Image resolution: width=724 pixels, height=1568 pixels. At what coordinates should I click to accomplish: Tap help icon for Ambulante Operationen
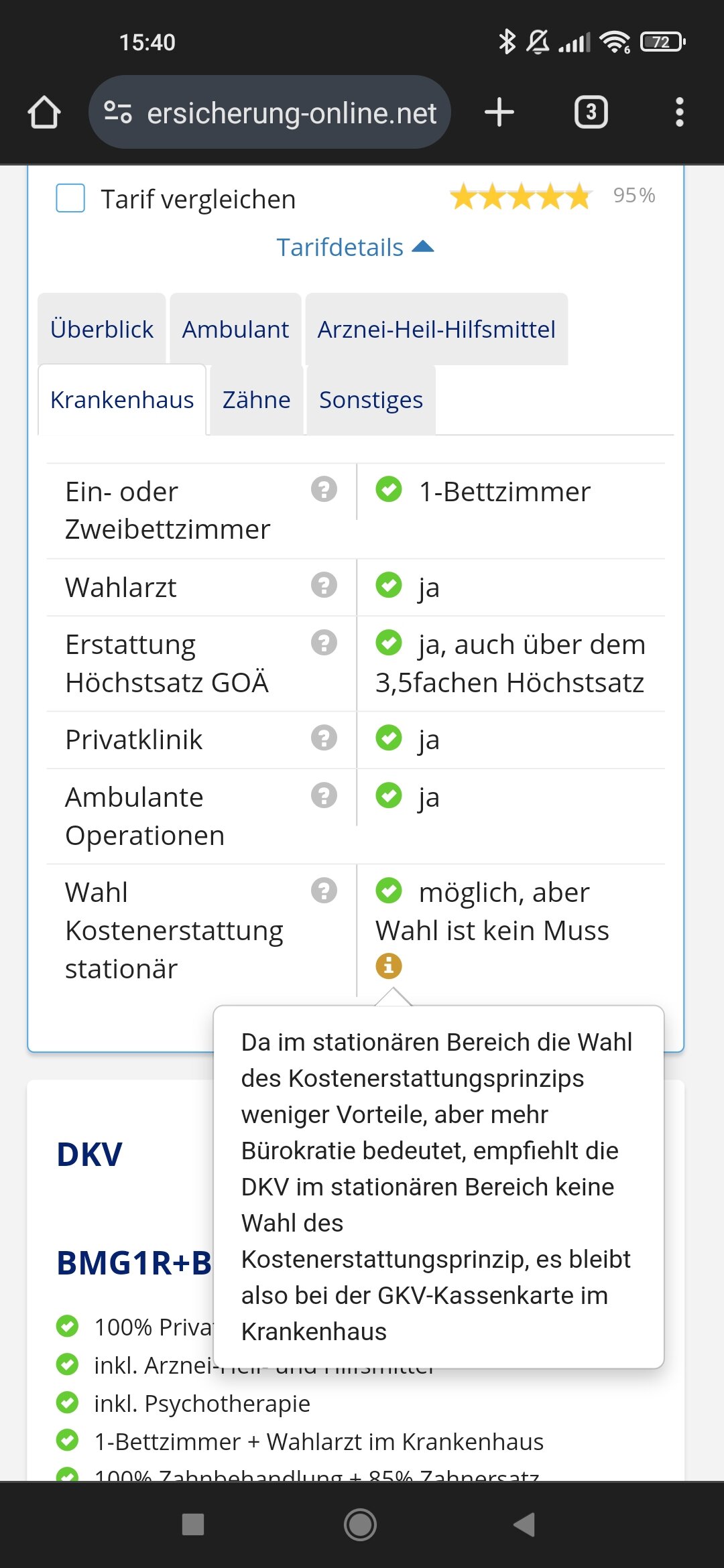[324, 795]
